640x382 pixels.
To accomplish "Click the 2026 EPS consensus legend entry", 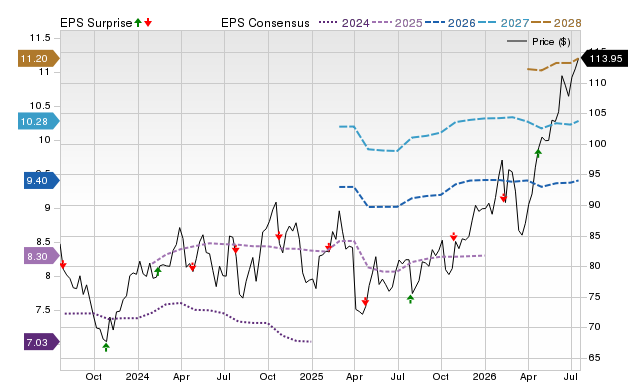I will [x=450, y=23].
